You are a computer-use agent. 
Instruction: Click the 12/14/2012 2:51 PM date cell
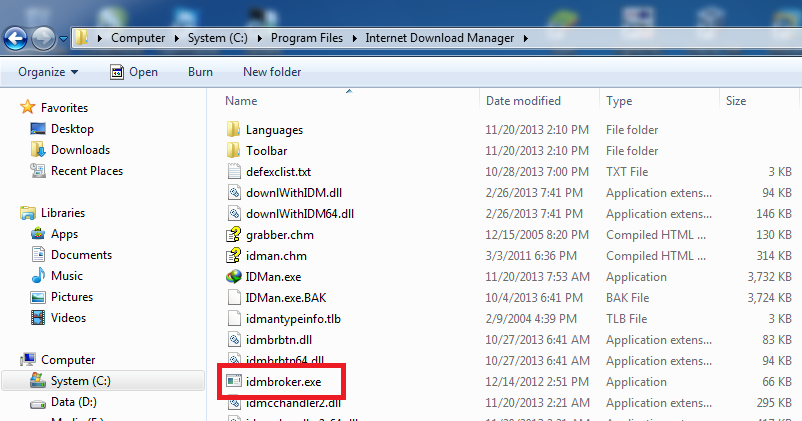tap(537, 382)
